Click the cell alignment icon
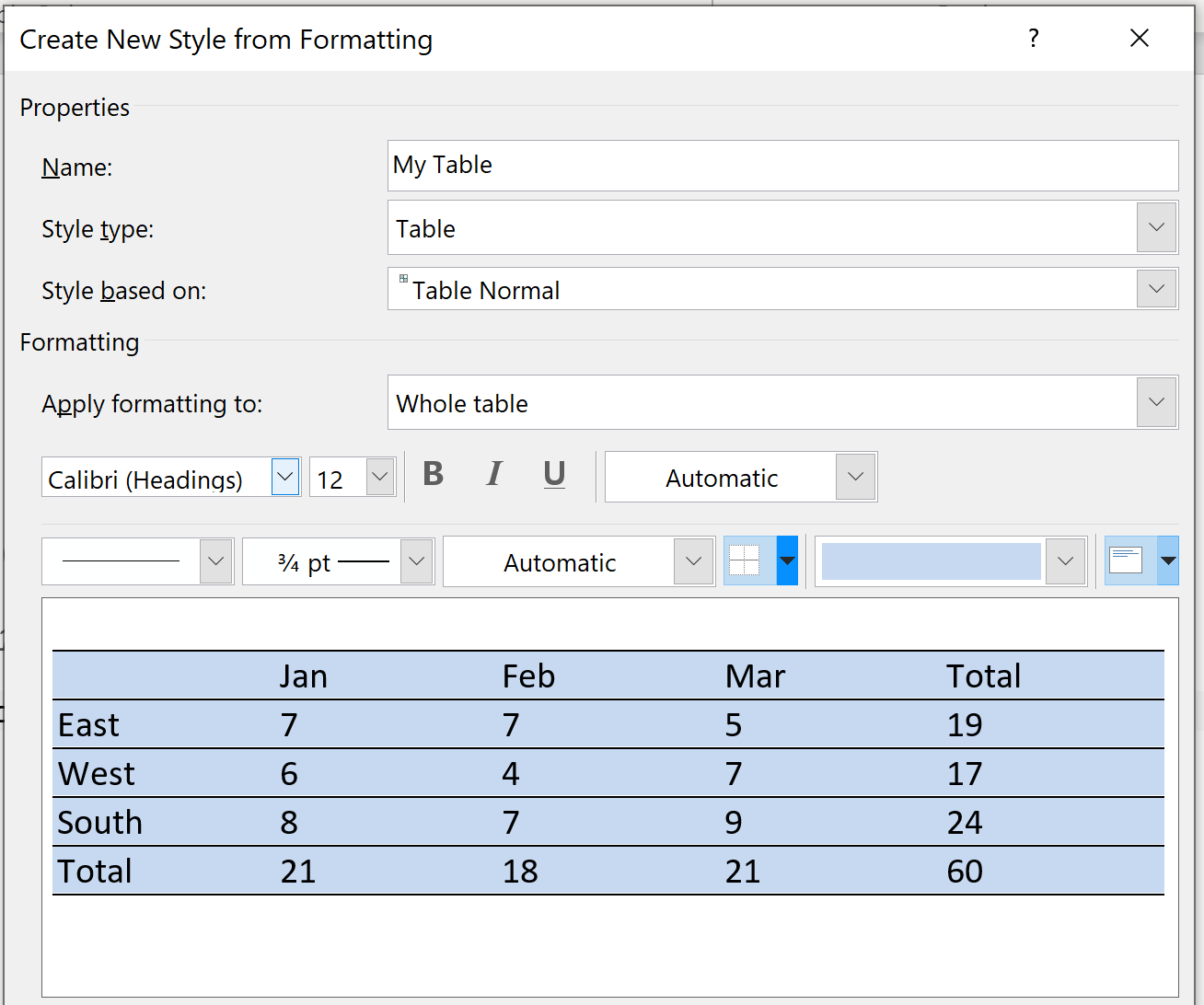 pos(1126,560)
